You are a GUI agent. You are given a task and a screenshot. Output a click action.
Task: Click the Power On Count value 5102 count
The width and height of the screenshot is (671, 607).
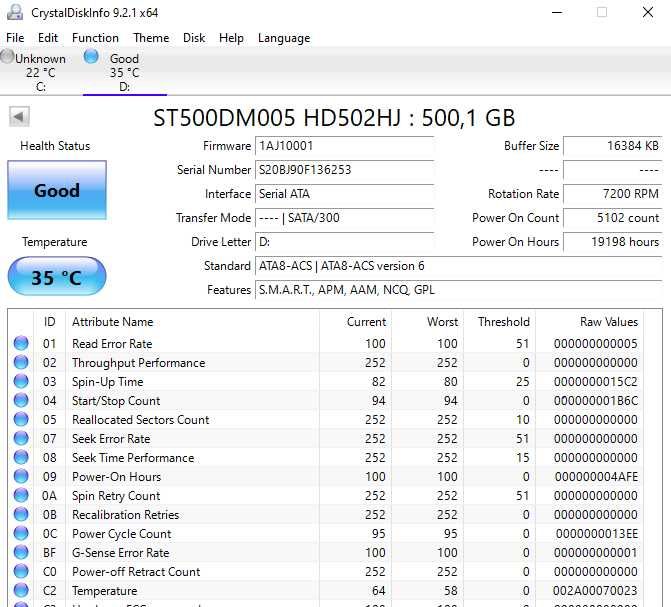tap(613, 218)
